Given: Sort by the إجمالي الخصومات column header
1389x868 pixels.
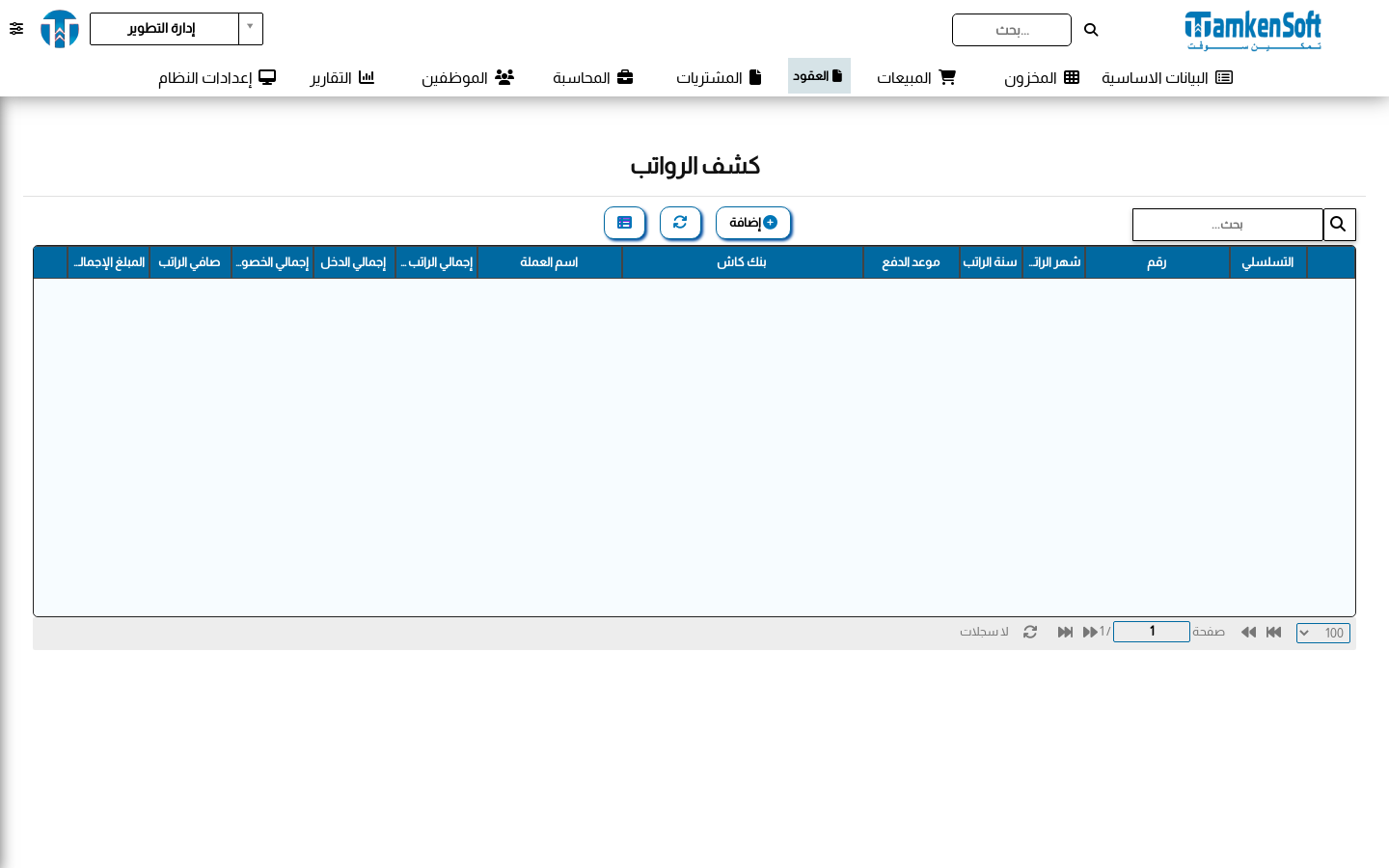Looking at the screenshot, I should coord(272,262).
